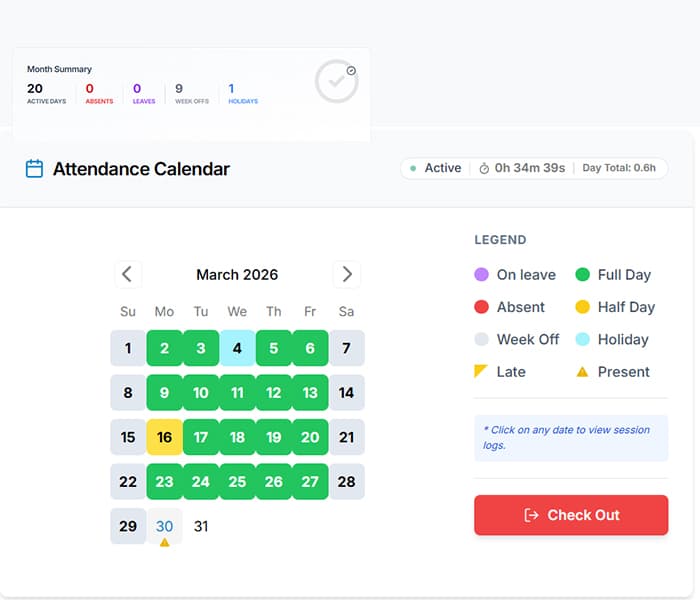Click the Day Total: 0.6h text
The width and height of the screenshot is (700, 600).
coord(619,168)
